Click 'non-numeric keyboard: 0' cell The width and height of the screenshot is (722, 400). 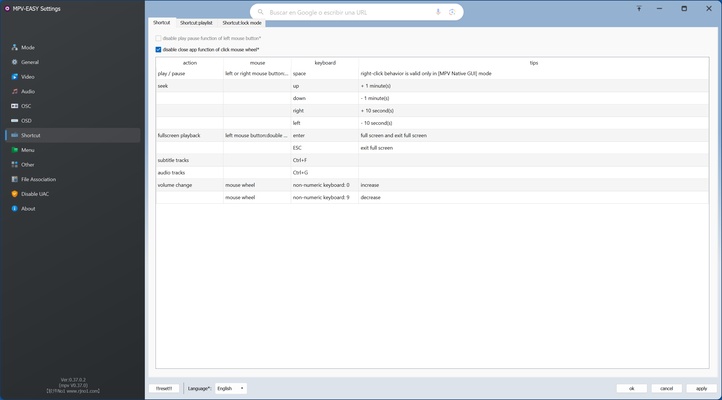point(325,185)
